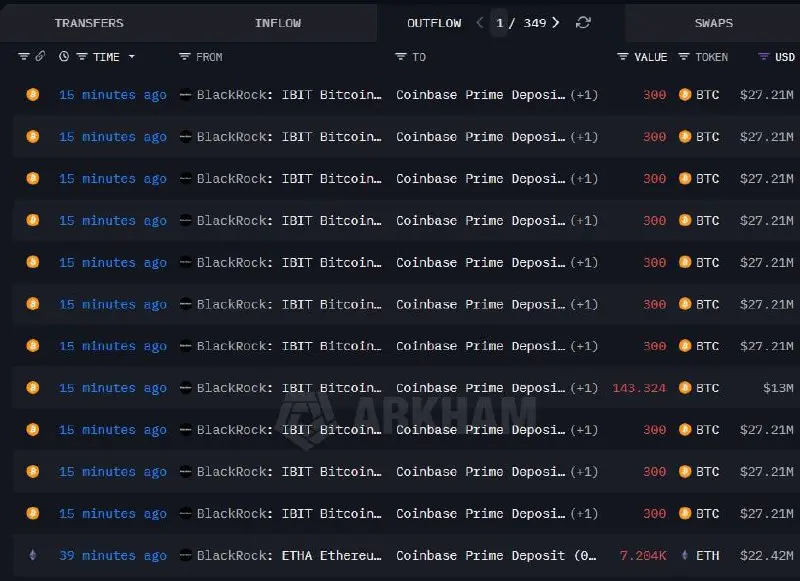Select the OUTFLOW tab
Screen dimensions: 800x581
[434, 23]
